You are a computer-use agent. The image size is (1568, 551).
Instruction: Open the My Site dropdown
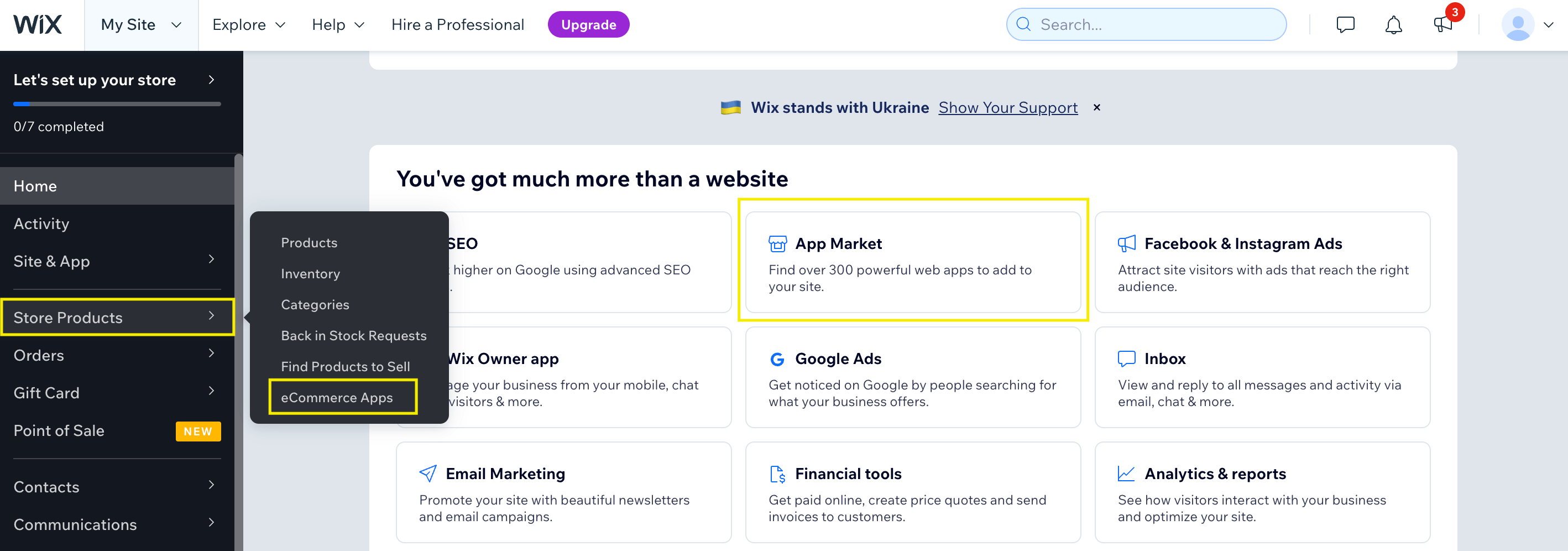tap(141, 25)
